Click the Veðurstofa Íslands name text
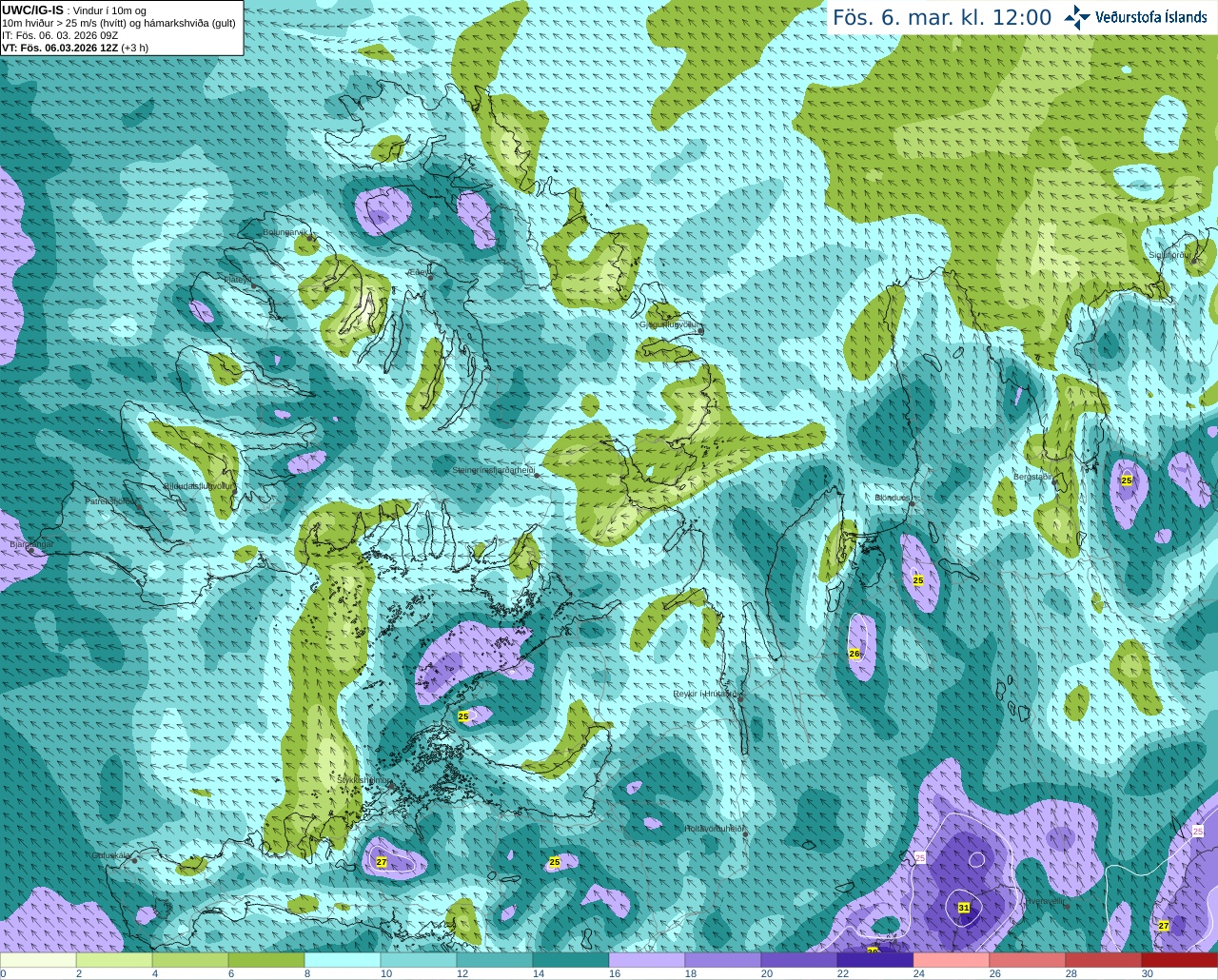This screenshot has width=1218, height=980. pos(1150,17)
